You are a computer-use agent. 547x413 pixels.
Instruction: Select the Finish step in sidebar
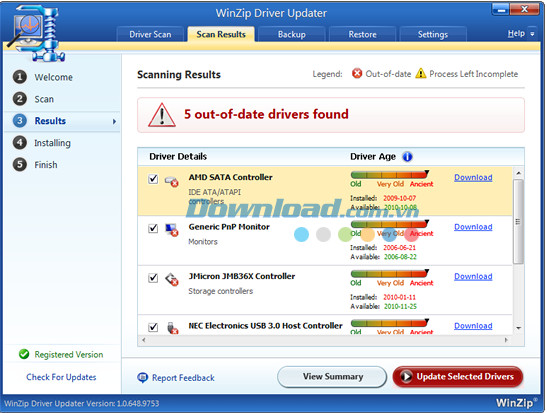[x=46, y=165]
